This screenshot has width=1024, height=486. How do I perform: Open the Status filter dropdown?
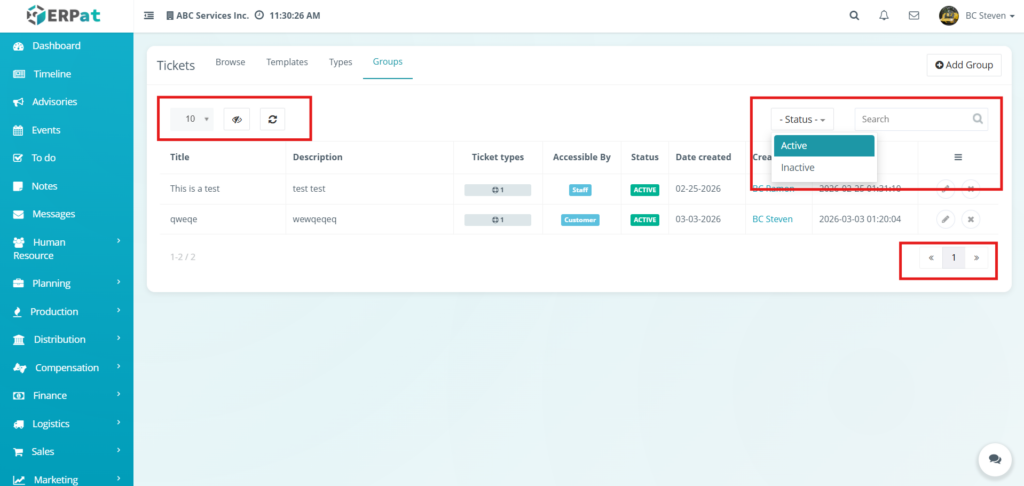802,119
